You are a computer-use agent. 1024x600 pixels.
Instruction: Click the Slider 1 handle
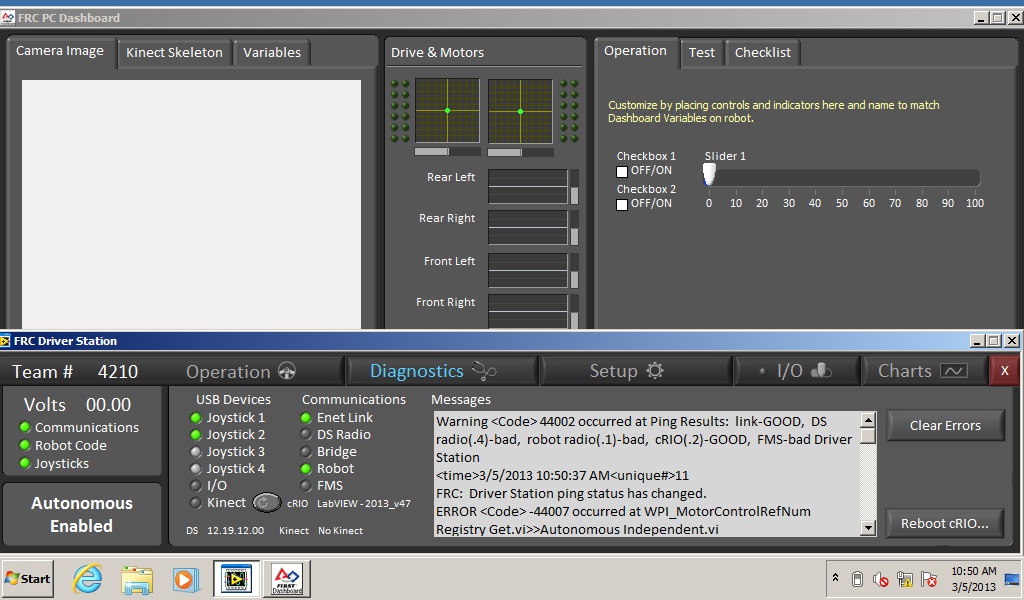coord(709,174)
